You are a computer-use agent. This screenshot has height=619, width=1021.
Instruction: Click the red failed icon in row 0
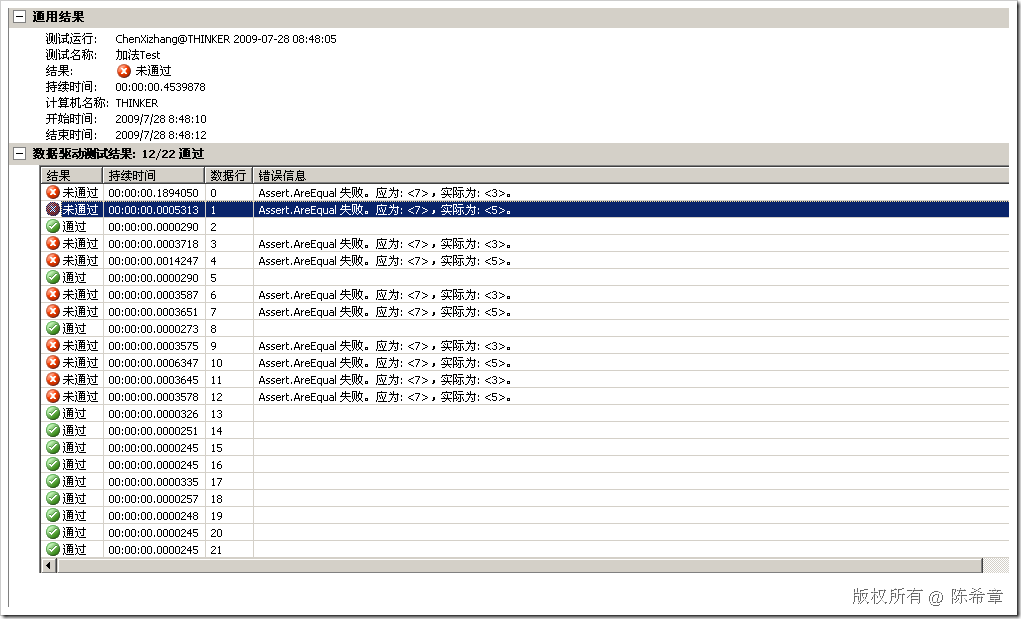53,192
